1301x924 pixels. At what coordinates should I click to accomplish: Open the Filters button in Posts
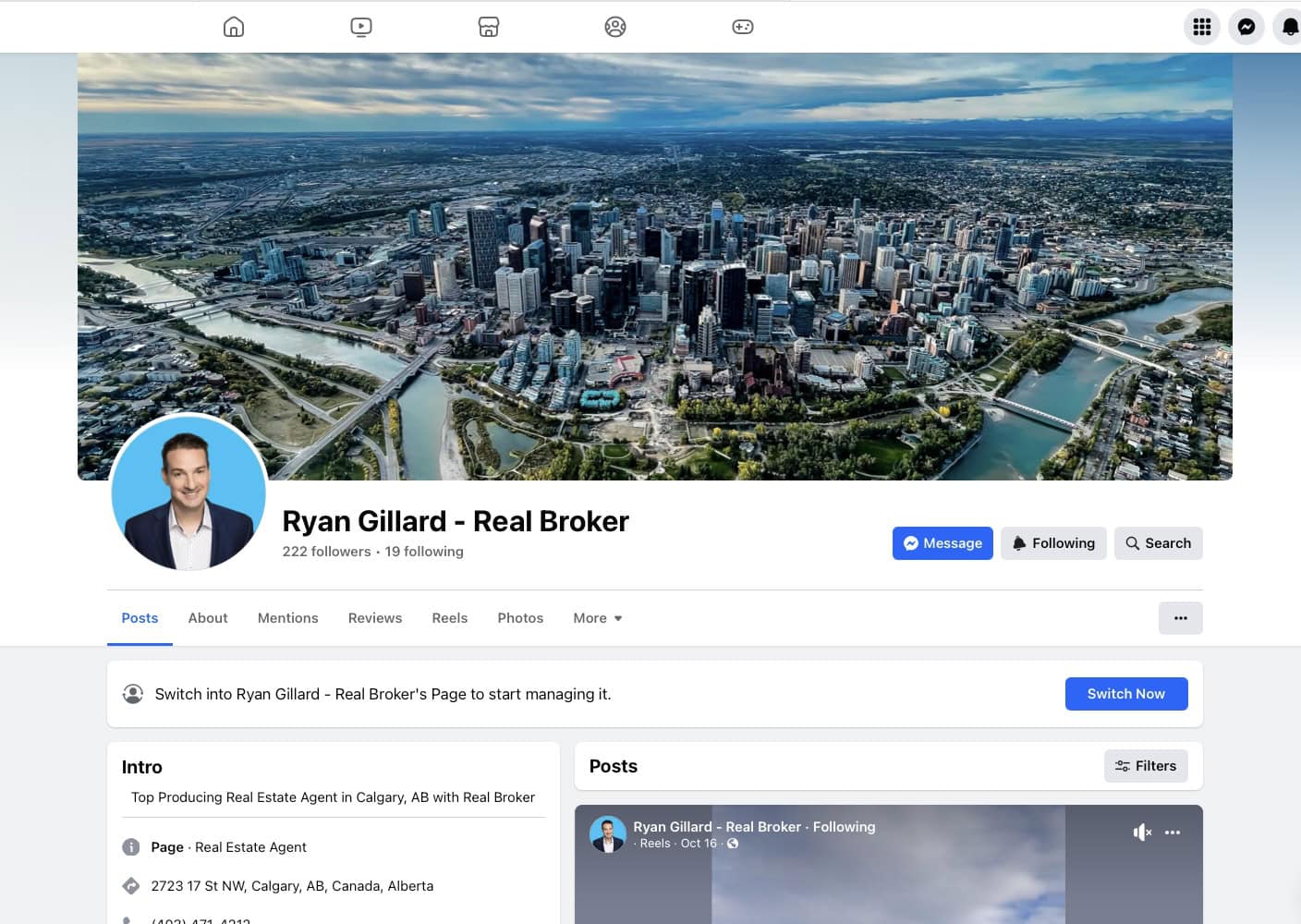tap(1146, 766)
